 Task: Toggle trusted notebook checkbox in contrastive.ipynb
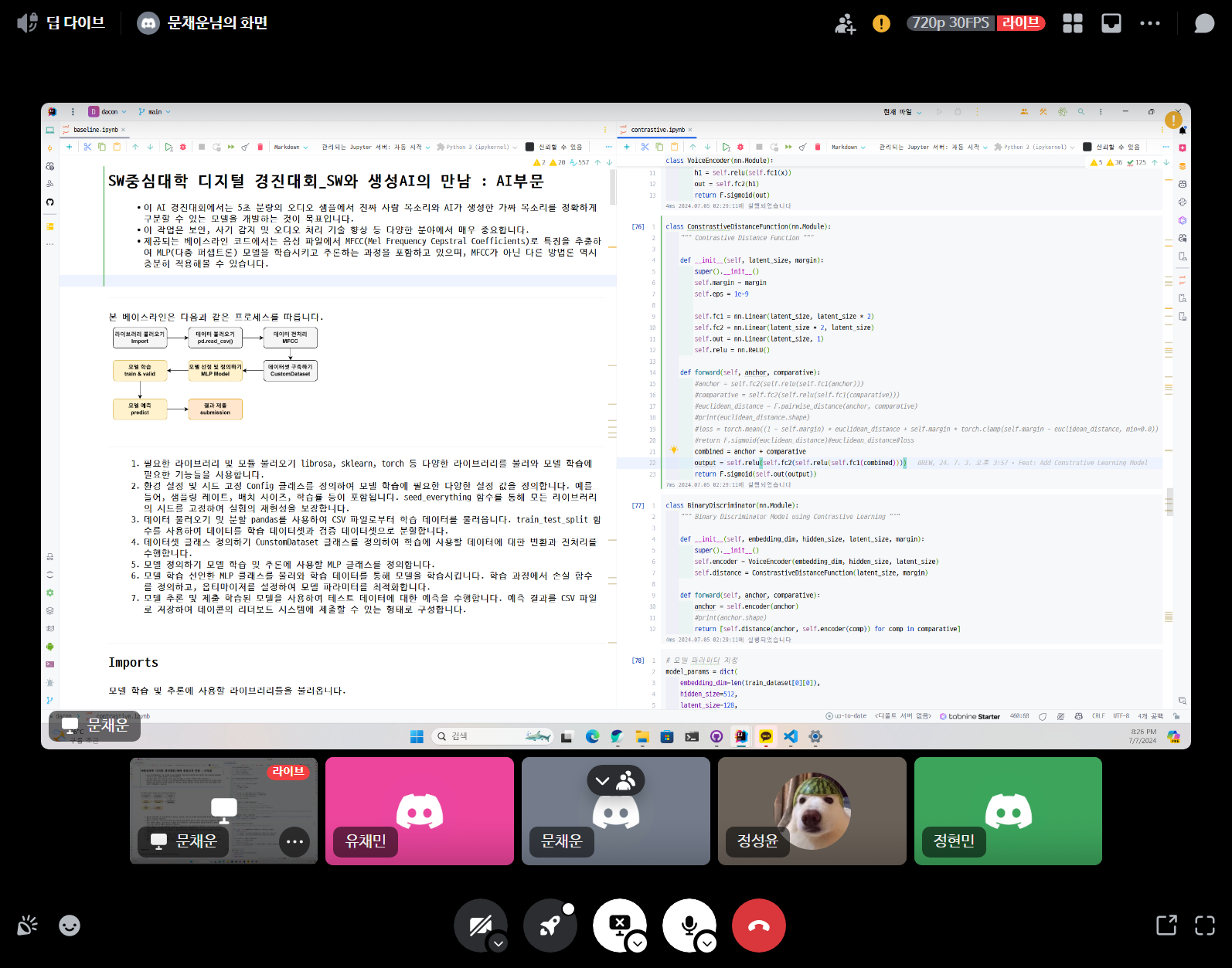click(1087, 147)
